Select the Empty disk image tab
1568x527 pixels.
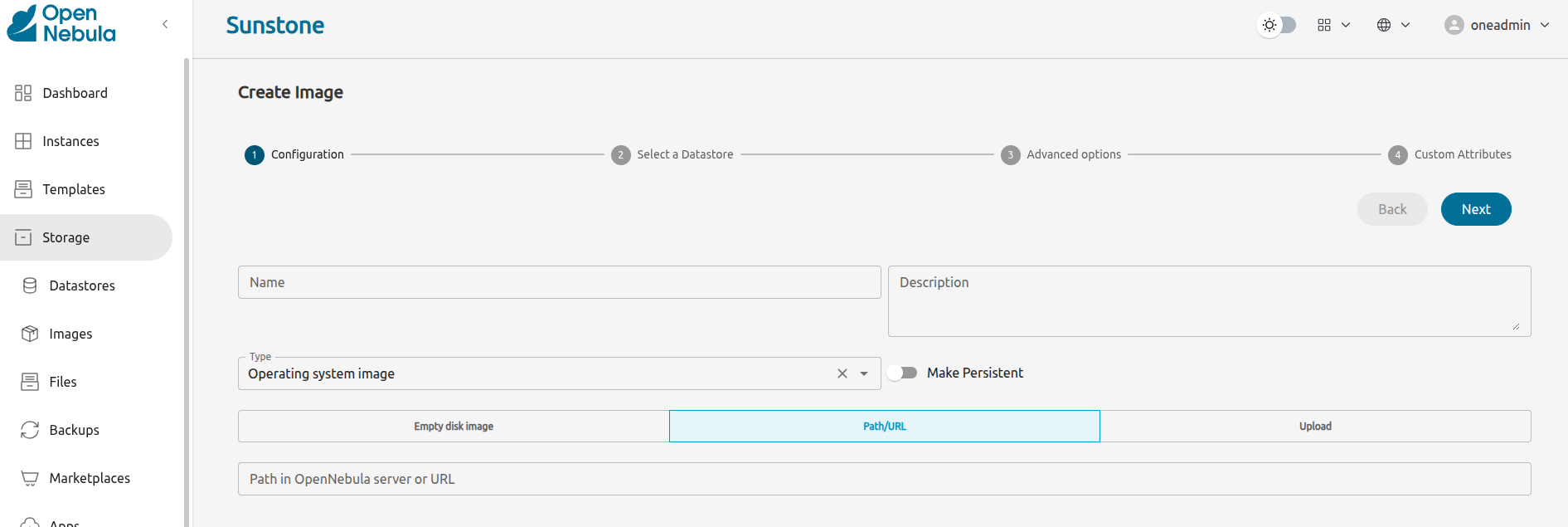tap(454, 427)
